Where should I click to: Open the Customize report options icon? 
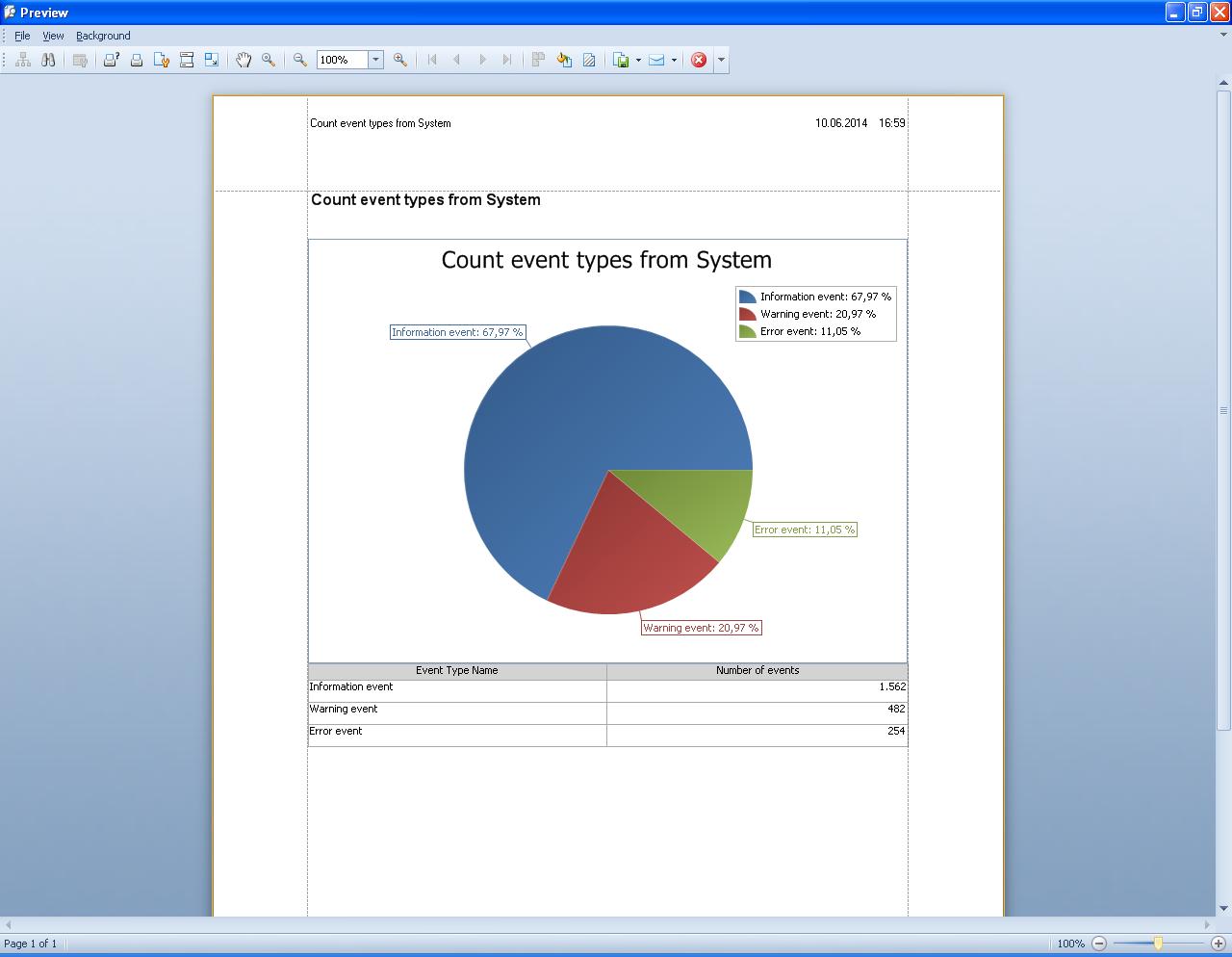pyautogui.click(x=81, y=60)
